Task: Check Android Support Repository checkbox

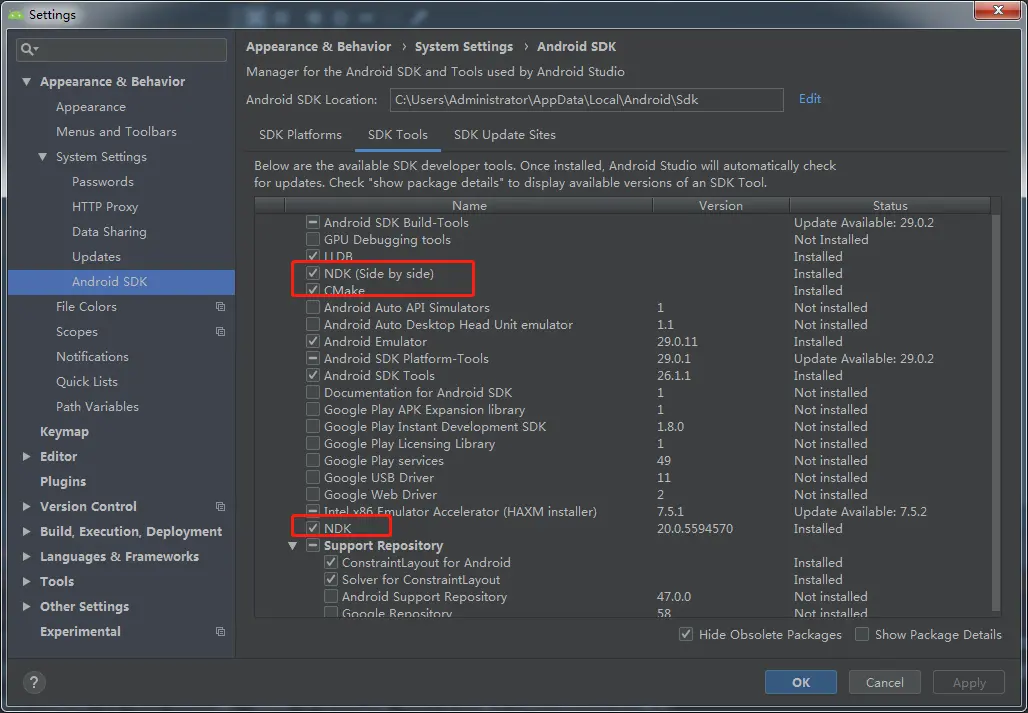Action: coord(331,596)
